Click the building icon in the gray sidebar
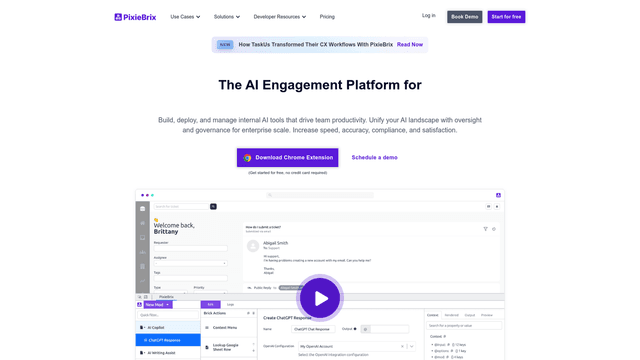 coord(142,266)
